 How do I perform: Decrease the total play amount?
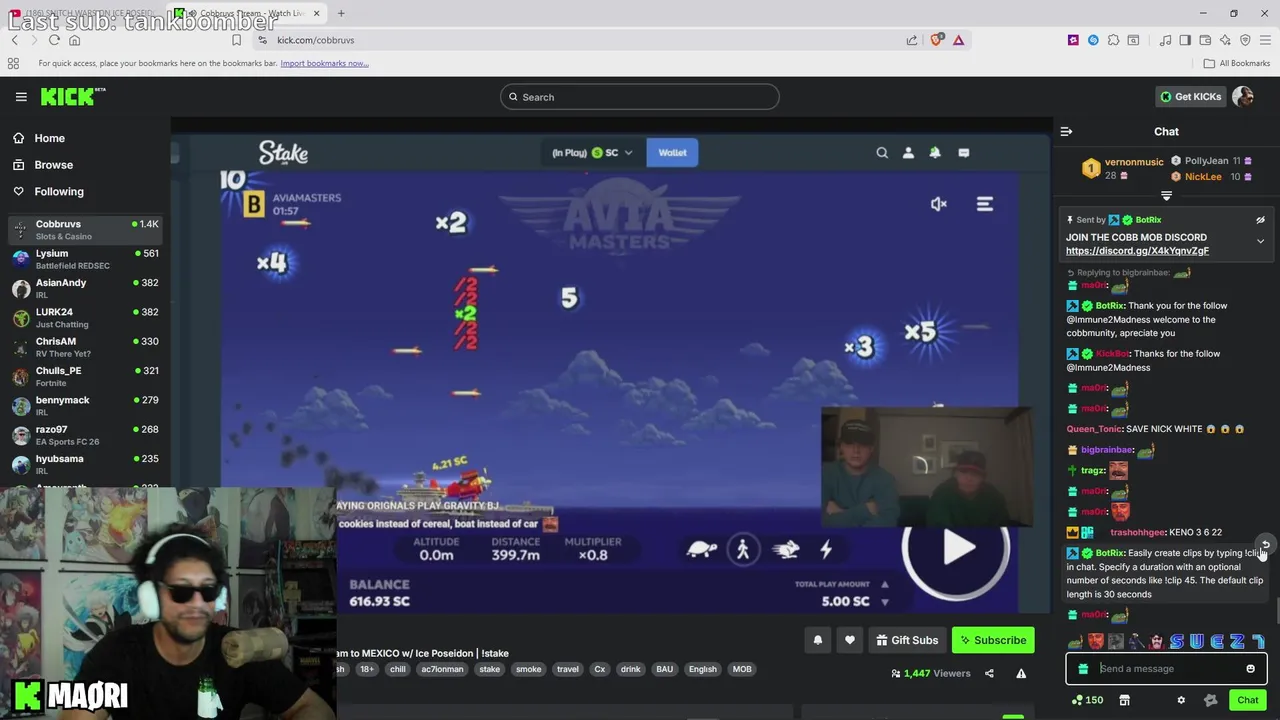pos(884,602)
